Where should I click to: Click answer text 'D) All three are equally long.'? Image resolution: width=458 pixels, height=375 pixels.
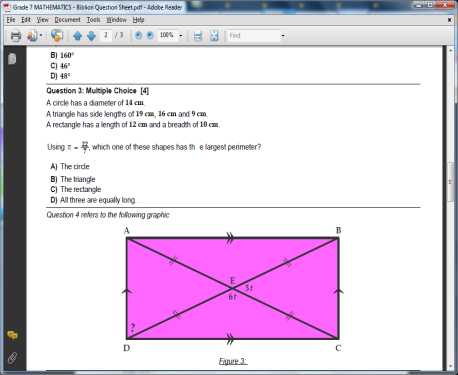click(x=93, y=200)
